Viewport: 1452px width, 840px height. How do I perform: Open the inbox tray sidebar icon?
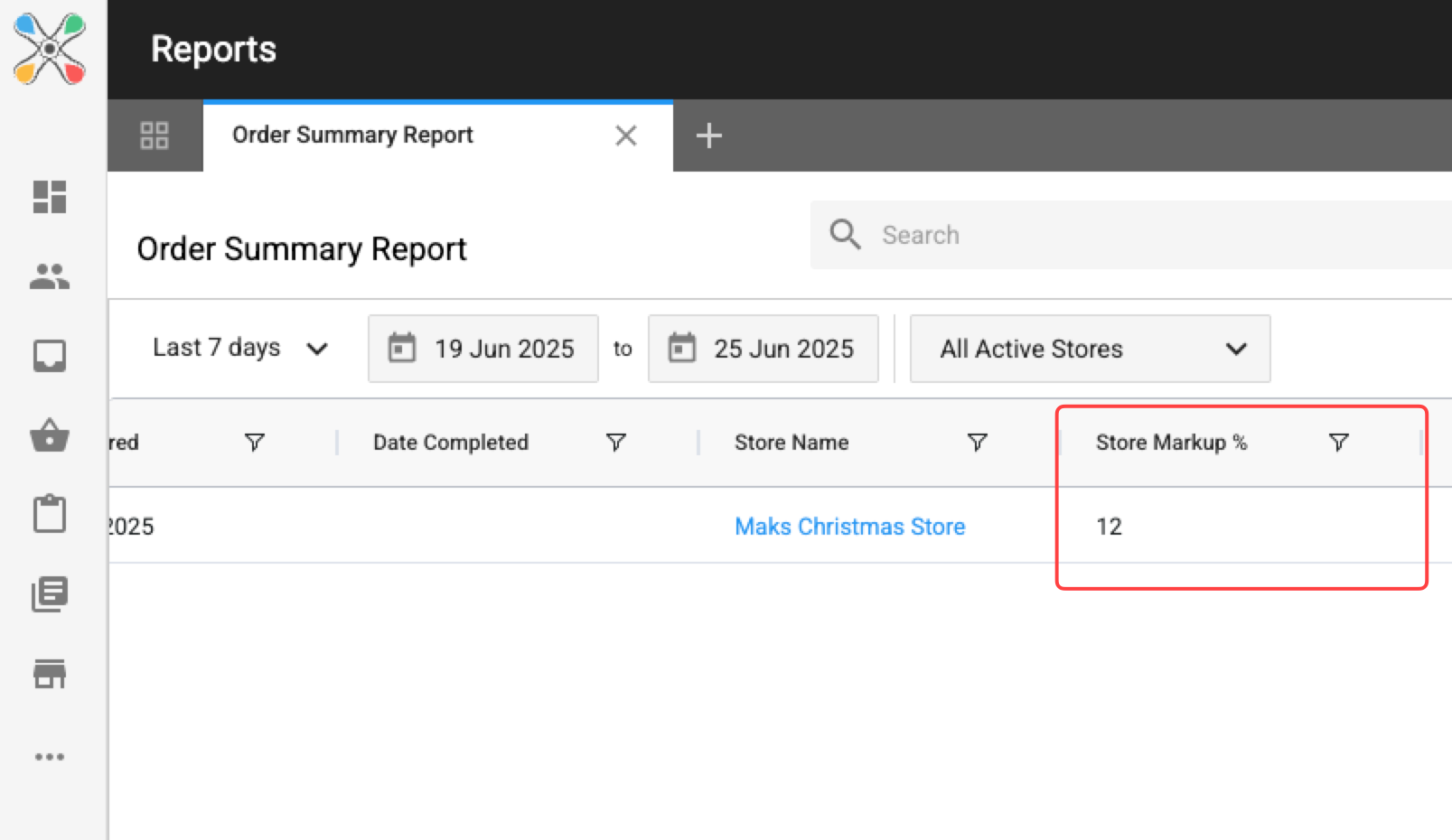(x=50, y=356)
